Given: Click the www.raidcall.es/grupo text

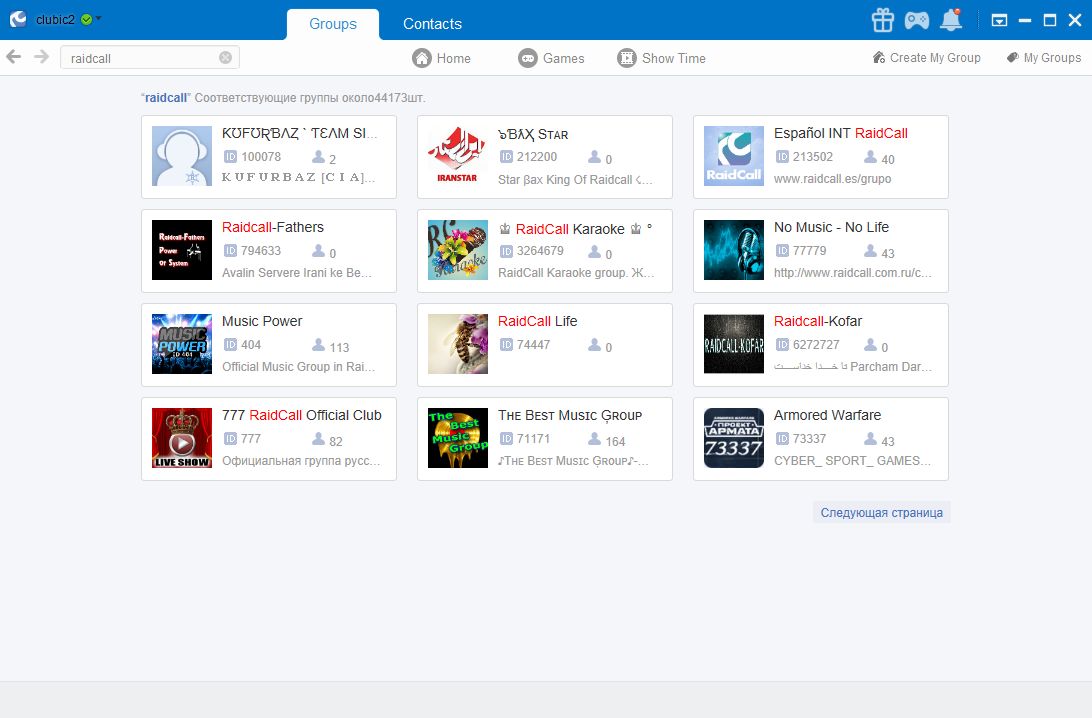Looking at the screenshot, I should pos(832,179).
